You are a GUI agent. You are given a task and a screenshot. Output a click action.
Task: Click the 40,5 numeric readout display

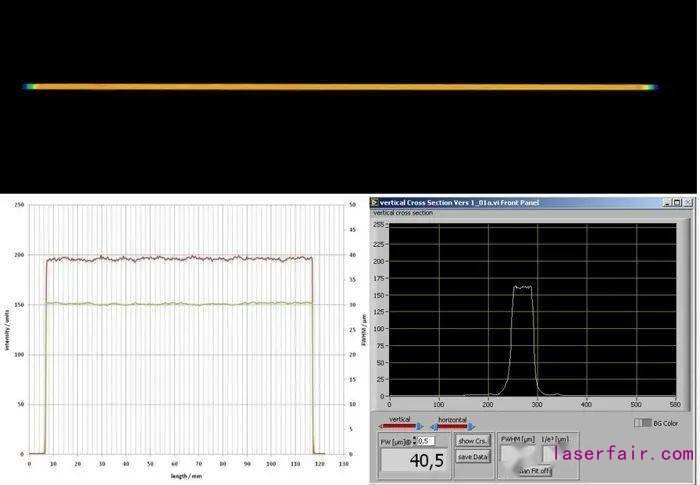[415, 462]
